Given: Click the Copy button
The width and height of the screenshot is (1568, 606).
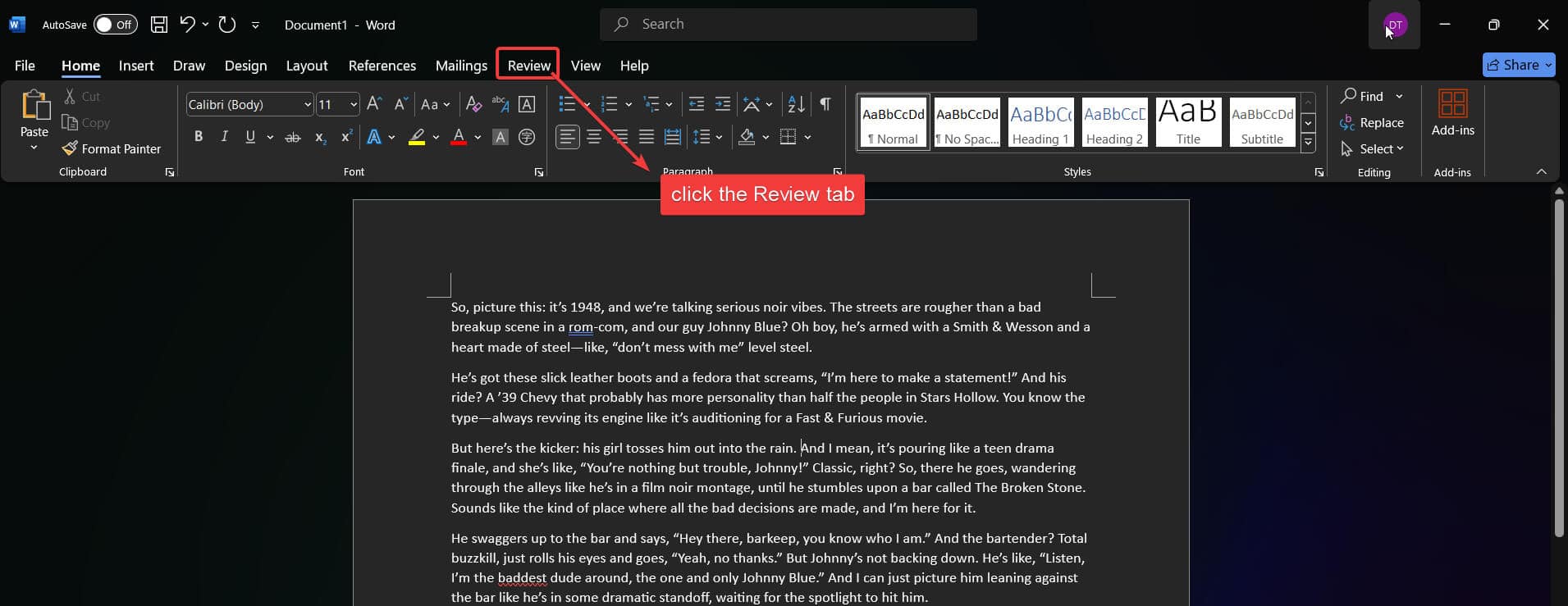Looking at the screenshot, I should (86, 122).
